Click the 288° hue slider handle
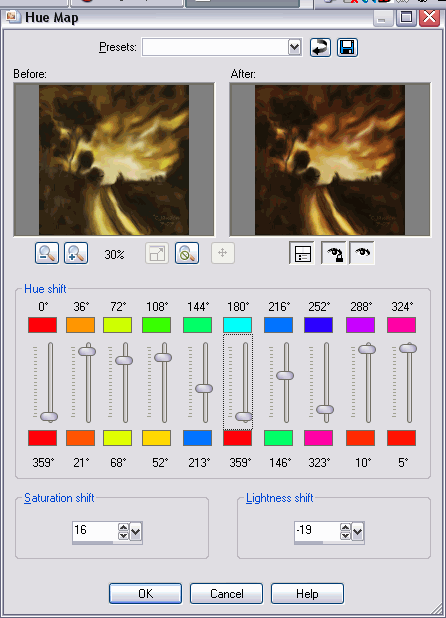446x618 pixels. coord(367,349)
